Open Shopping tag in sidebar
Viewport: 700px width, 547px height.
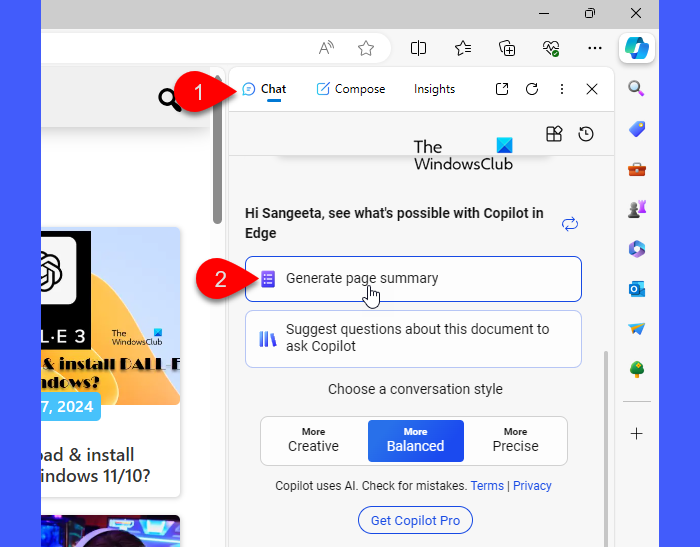point(637,129)
